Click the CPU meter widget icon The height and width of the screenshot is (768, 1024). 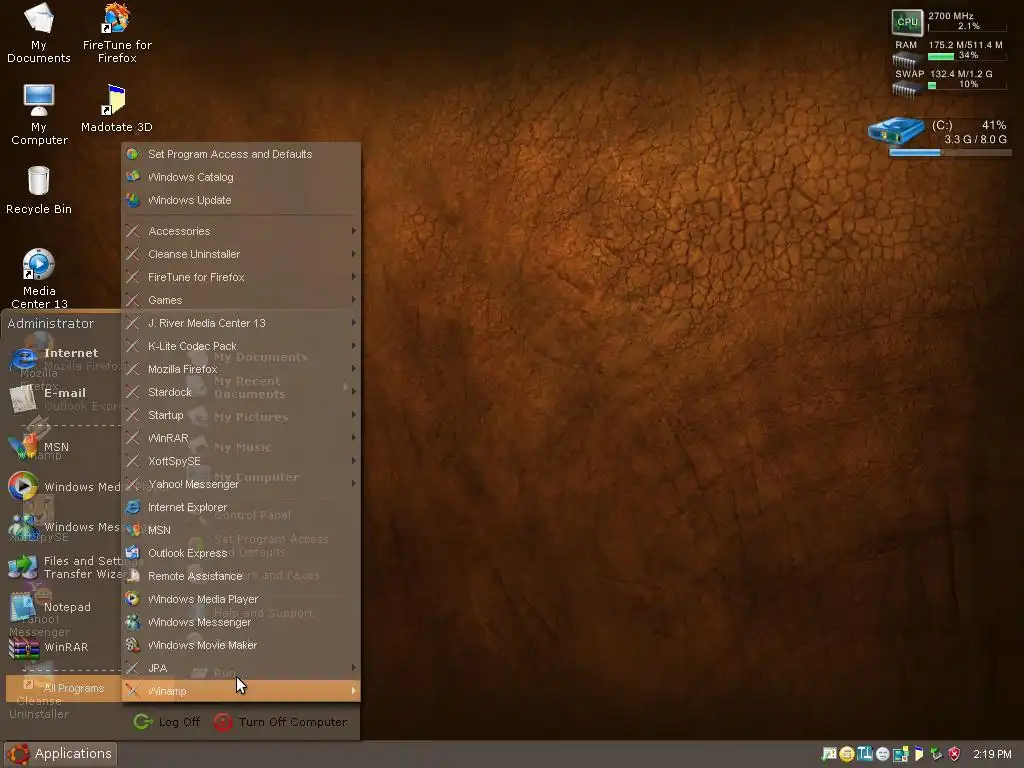tap(907, 22)
